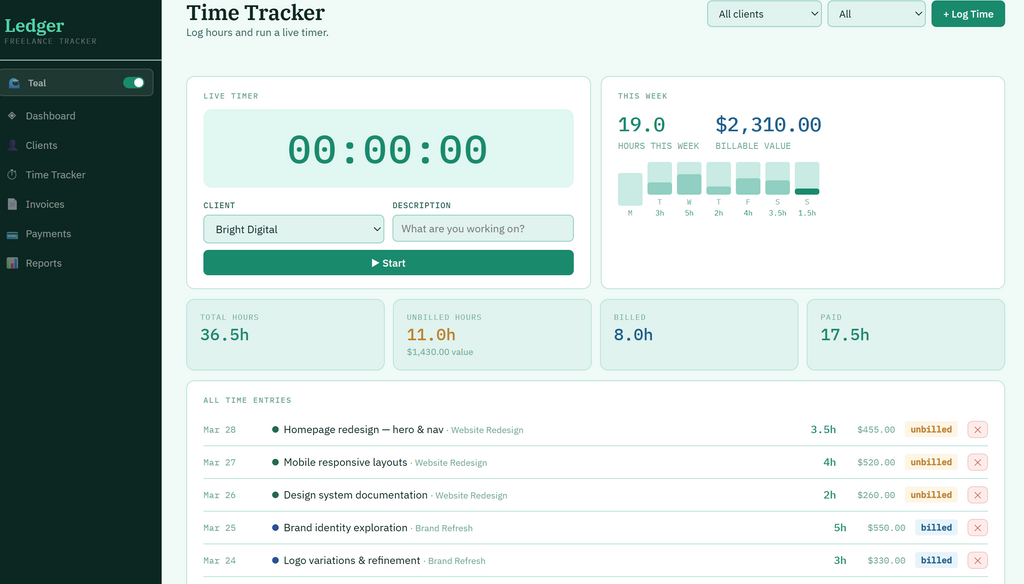Click the billed badge on Mar 24 entry
Screen dimensions: 1024x584
click(x=936, y=560)
